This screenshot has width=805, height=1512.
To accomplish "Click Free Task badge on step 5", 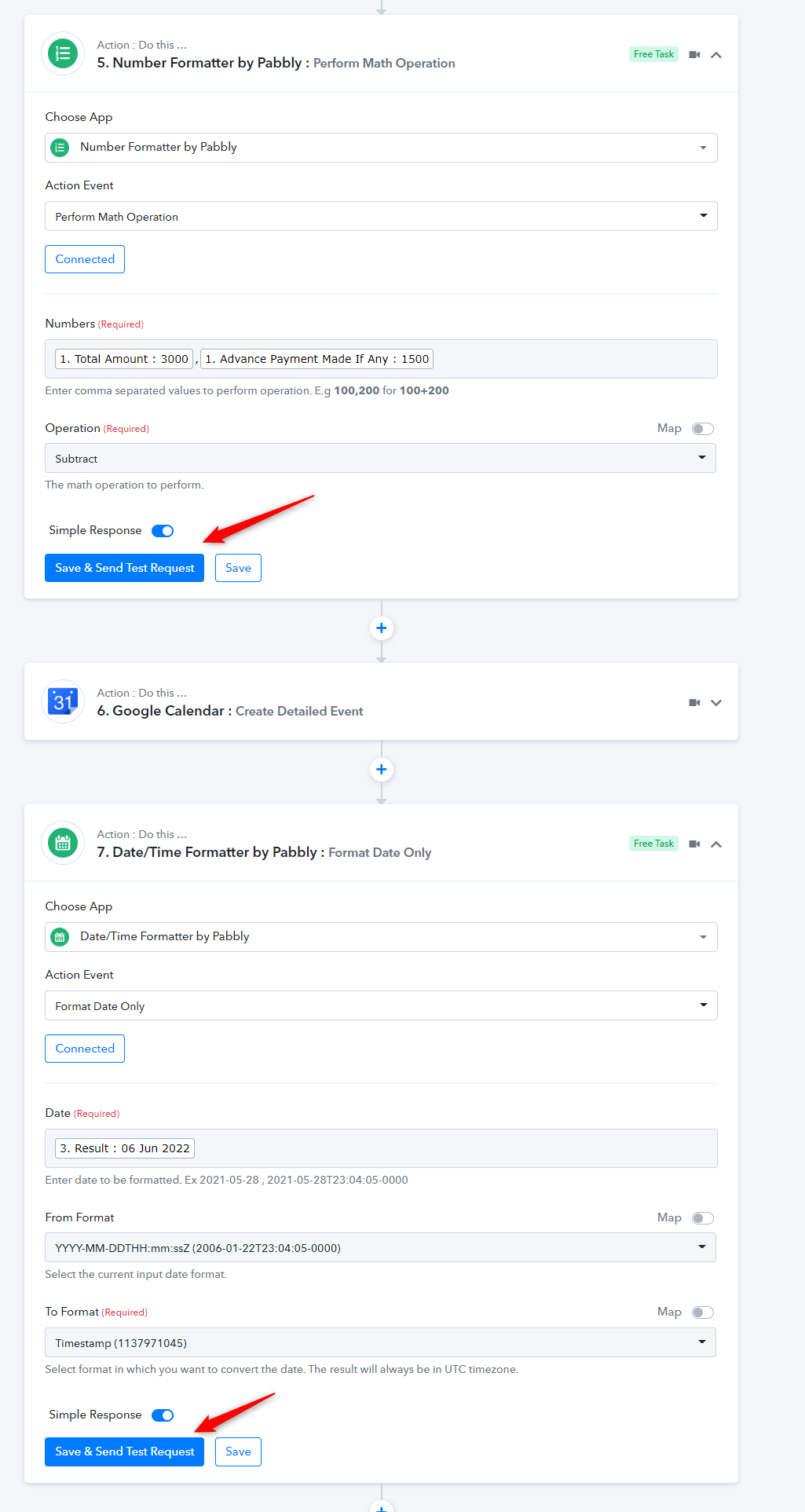I will pyautogui.click(x=653, y=54).
